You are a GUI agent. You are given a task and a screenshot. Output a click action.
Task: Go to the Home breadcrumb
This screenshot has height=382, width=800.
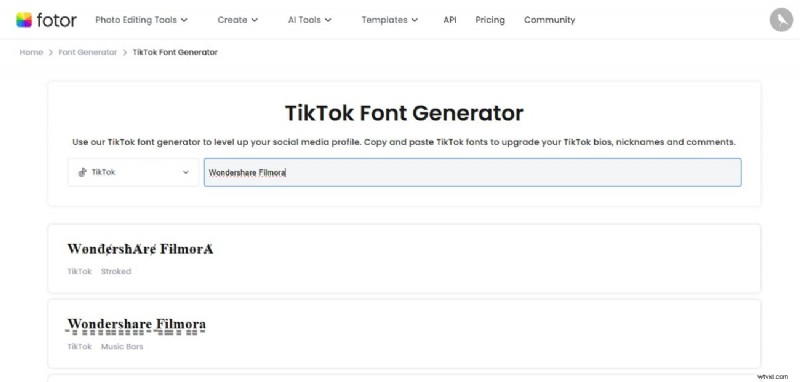coord(31,52)
